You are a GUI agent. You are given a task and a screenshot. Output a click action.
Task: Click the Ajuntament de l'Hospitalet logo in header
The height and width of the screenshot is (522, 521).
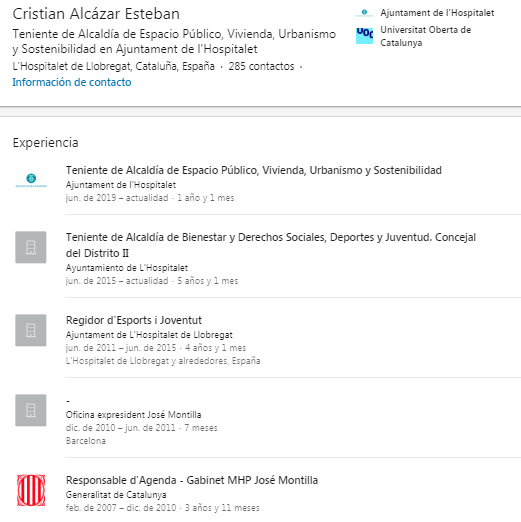(364, 13)
